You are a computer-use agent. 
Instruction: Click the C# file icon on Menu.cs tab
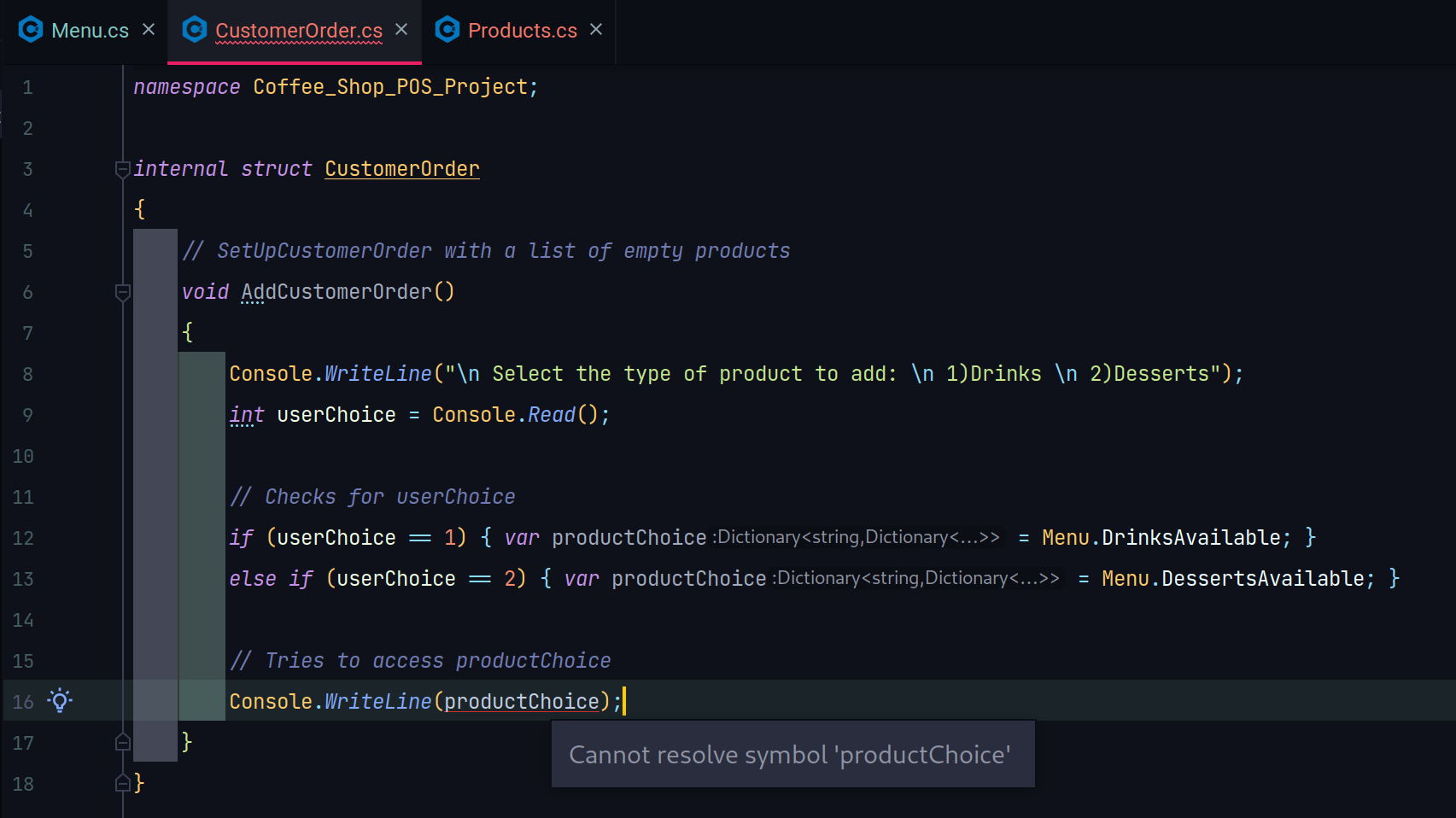click(x=31, y=30)
